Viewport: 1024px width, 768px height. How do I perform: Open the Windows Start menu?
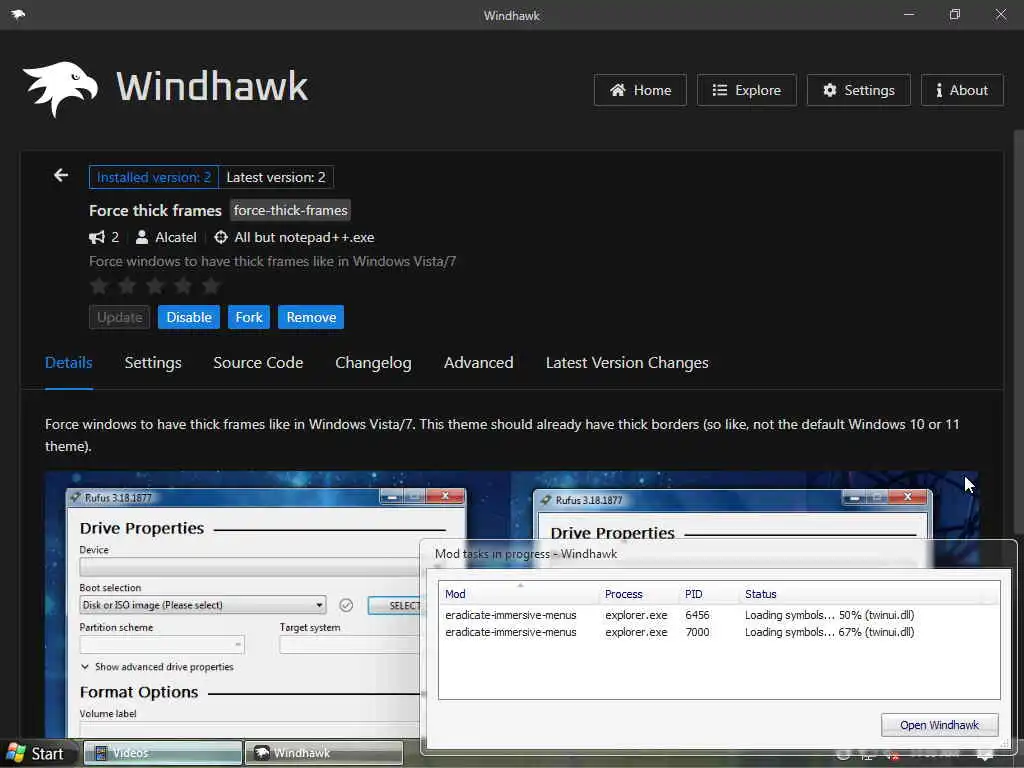(37, 754)
